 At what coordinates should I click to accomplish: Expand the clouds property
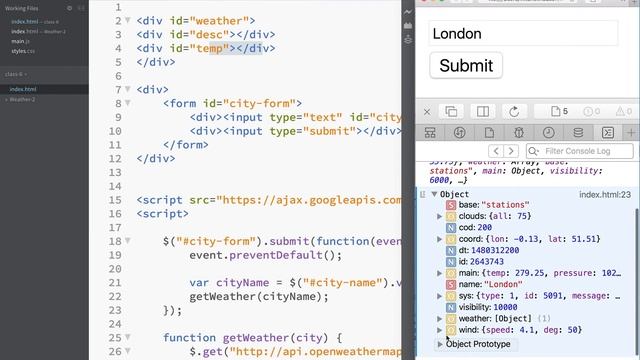[440, 216]
